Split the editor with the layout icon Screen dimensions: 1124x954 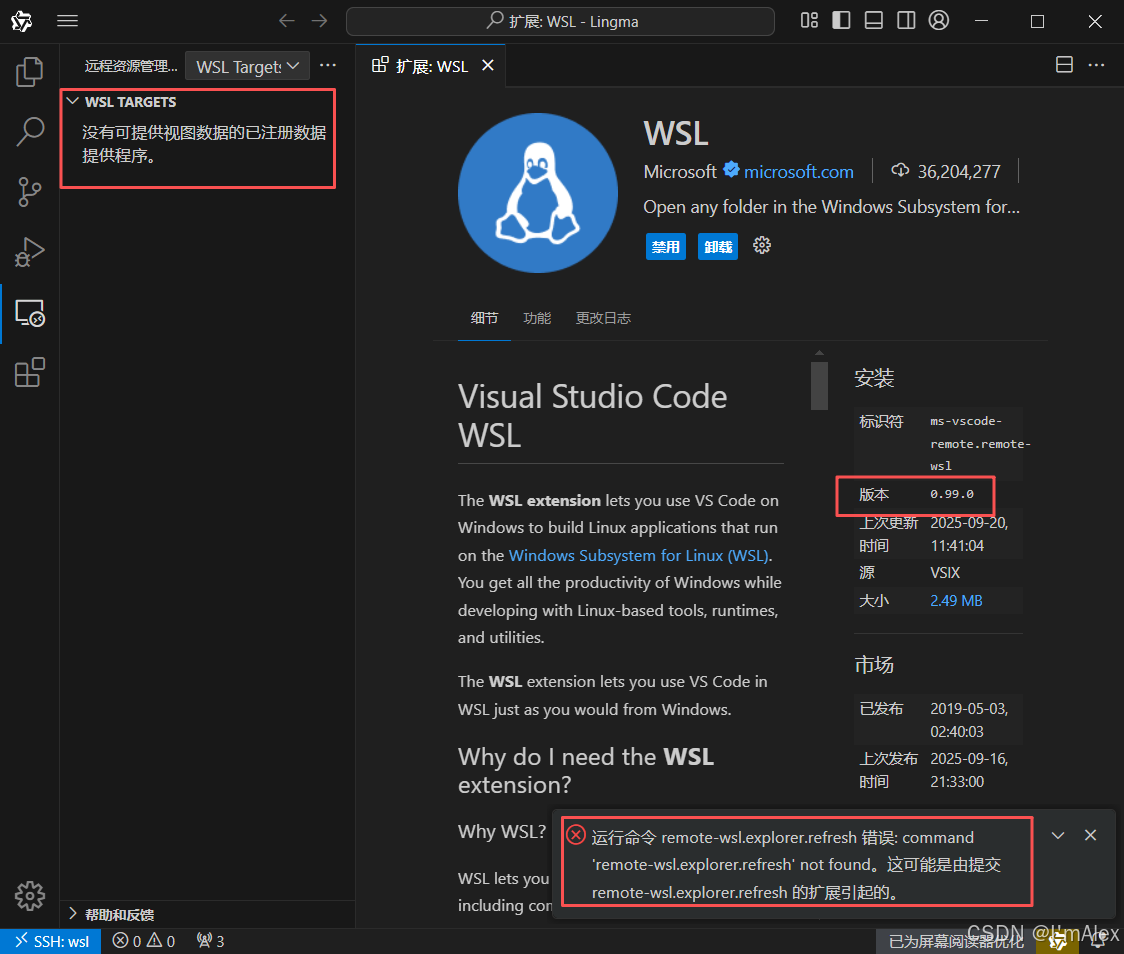coord(1065,65)
